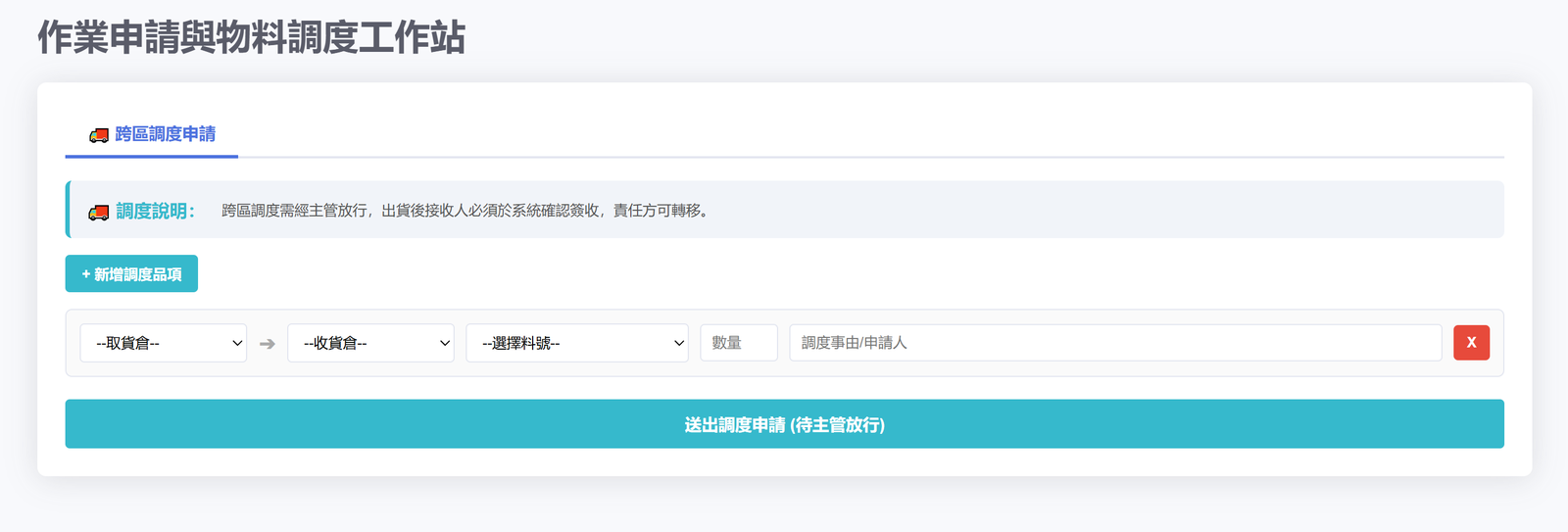
Task: Click the arrow icon between warehouse dropdowns
Action: point(268,344)
